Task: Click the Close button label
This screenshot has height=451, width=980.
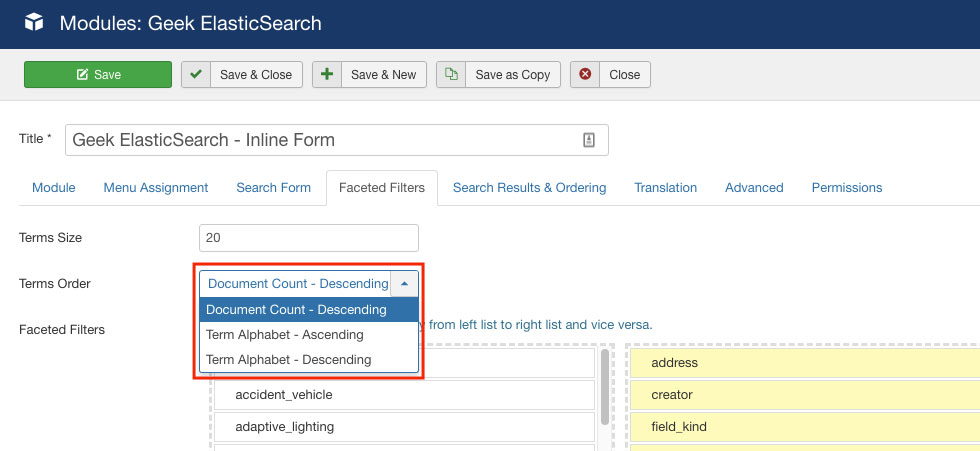Action: 624,74
